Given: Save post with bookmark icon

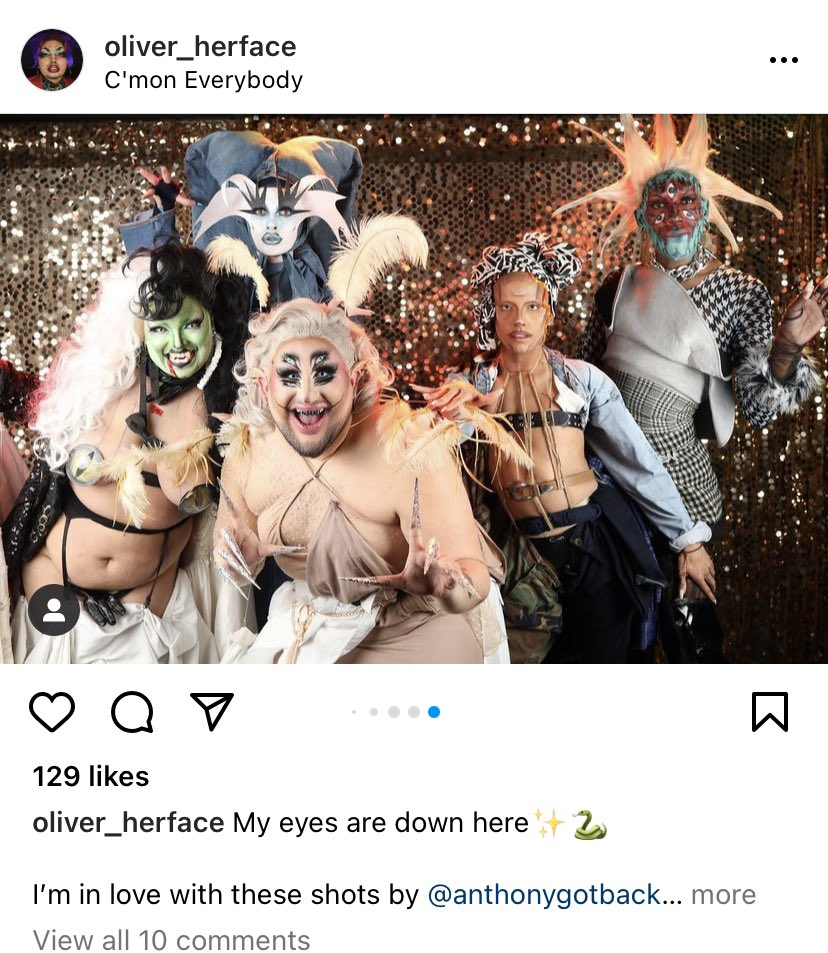Looking at the screenshot, I should (770, 711).
